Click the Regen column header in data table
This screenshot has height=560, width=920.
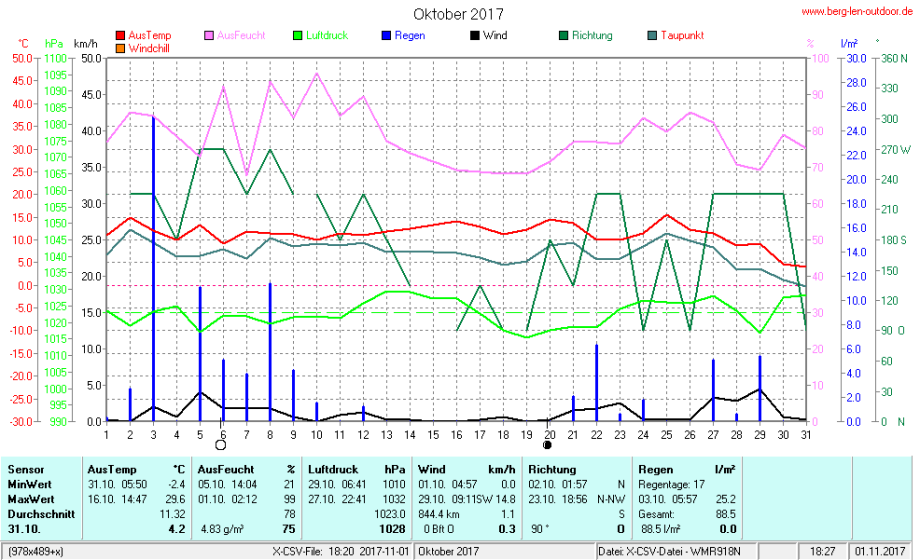[x=655, y=469]
